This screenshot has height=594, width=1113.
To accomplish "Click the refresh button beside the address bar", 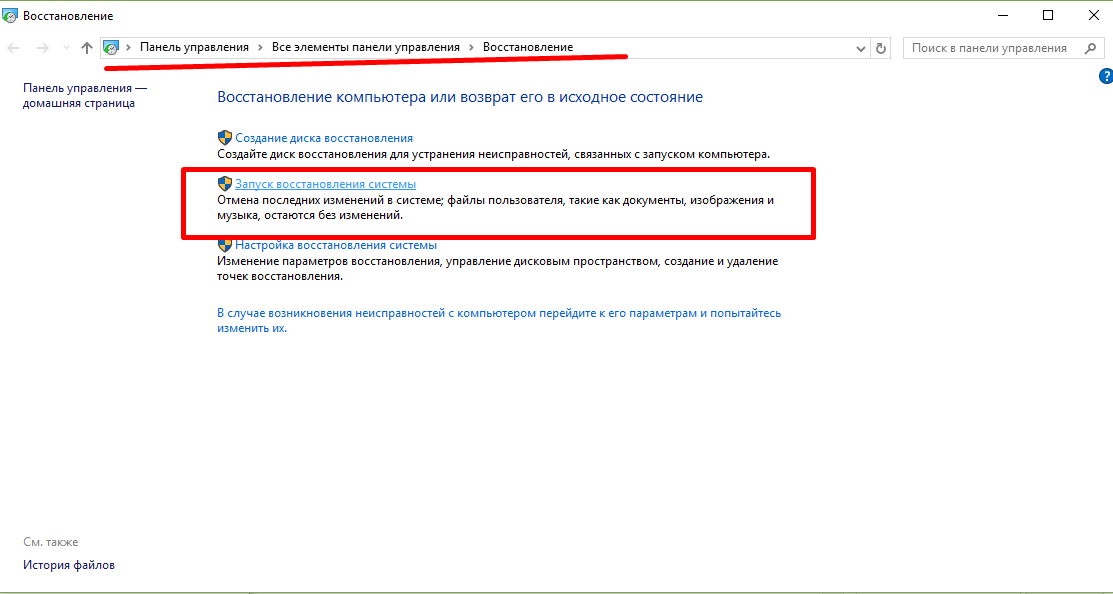I will tap(881, 48).
